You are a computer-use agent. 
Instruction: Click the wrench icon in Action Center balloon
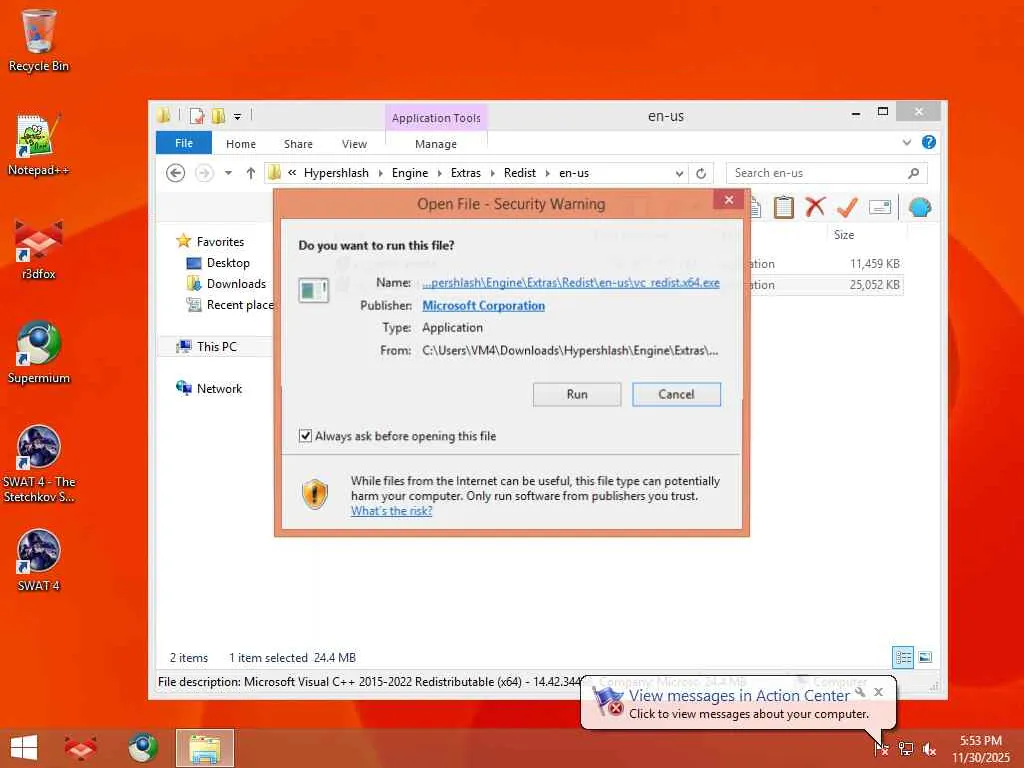[x=860, y=692]
